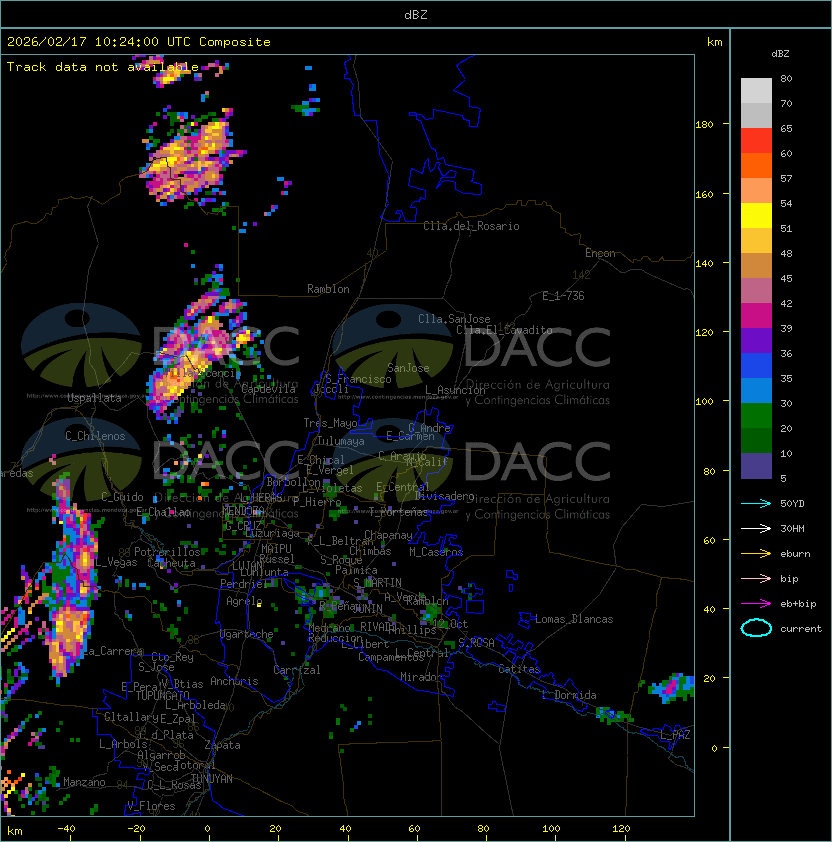The height and width of the screenshot is (842, 832).
Task: Click the 'Uspallata' place label
Action: [95, 398]
